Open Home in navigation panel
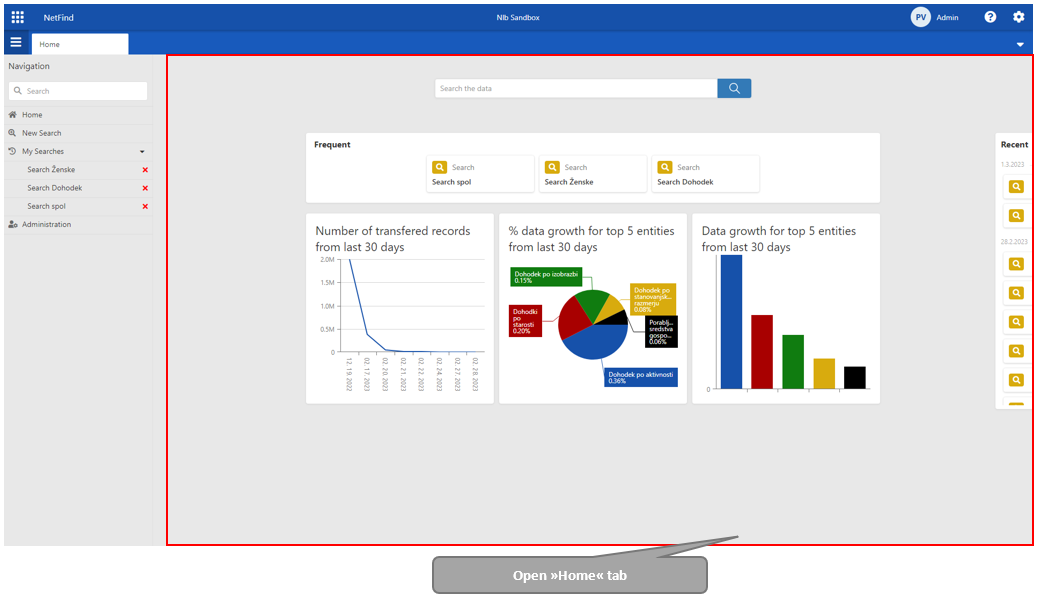This screenshot has height=597, width=1040. point(32,115)
